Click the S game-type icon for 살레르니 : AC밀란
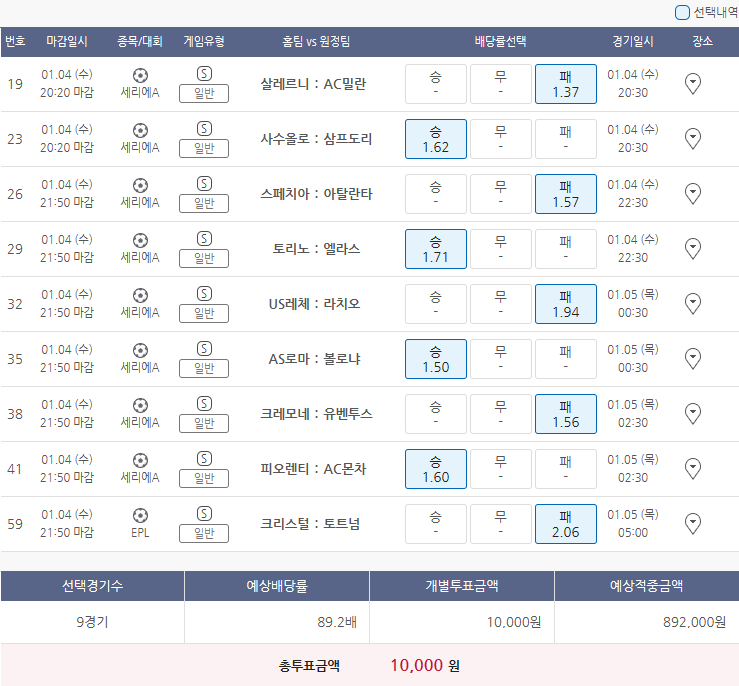 tap(204, 74)
